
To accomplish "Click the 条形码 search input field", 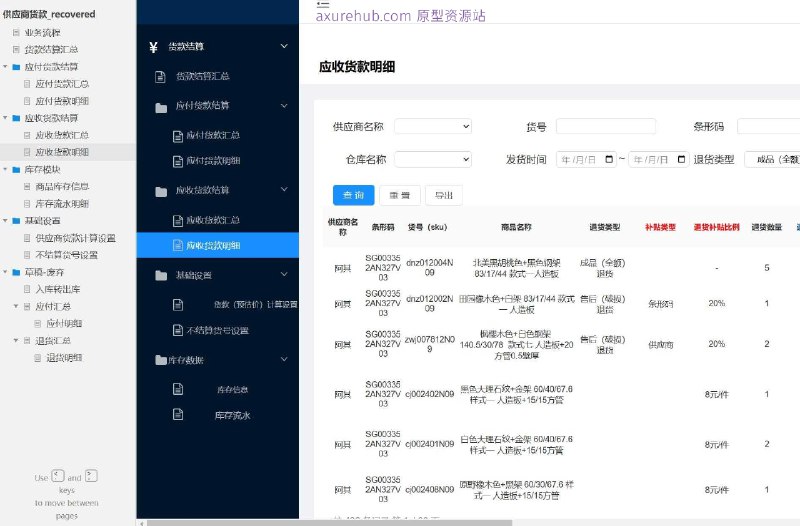I will 768,126.
